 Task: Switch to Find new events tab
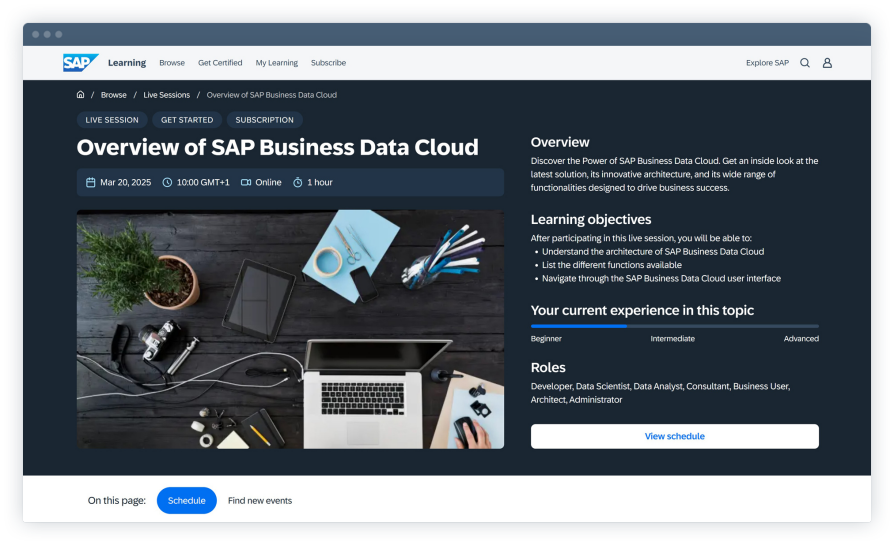tap(260, 500)
